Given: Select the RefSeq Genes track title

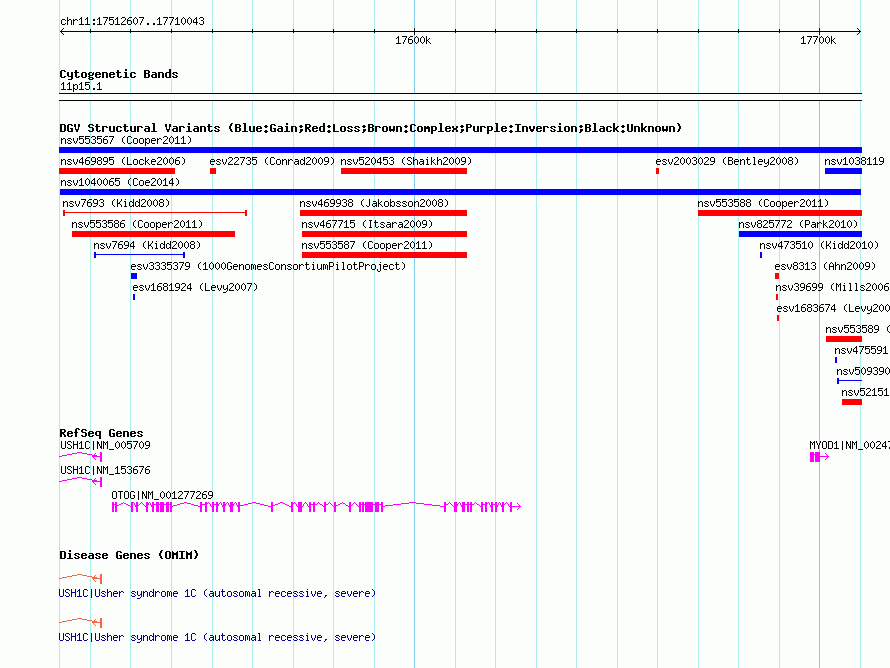Looking at the screenshot, I should point(101,433).
